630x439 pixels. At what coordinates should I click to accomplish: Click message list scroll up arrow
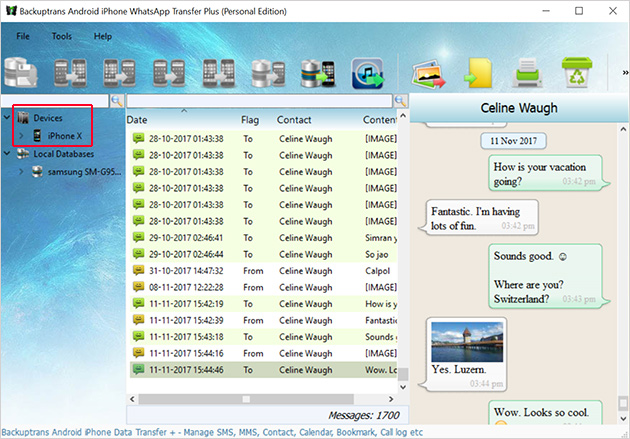(x=403, y=116)
